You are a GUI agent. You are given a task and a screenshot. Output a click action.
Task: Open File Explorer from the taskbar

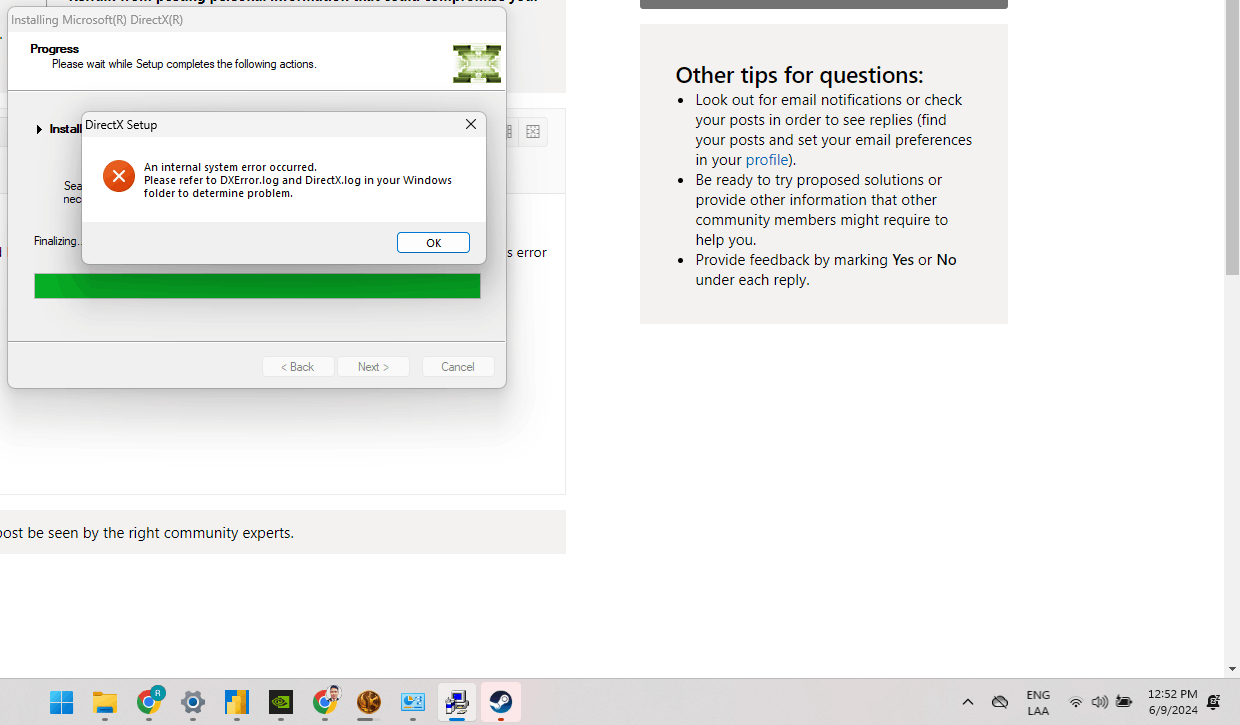point(105,703)
